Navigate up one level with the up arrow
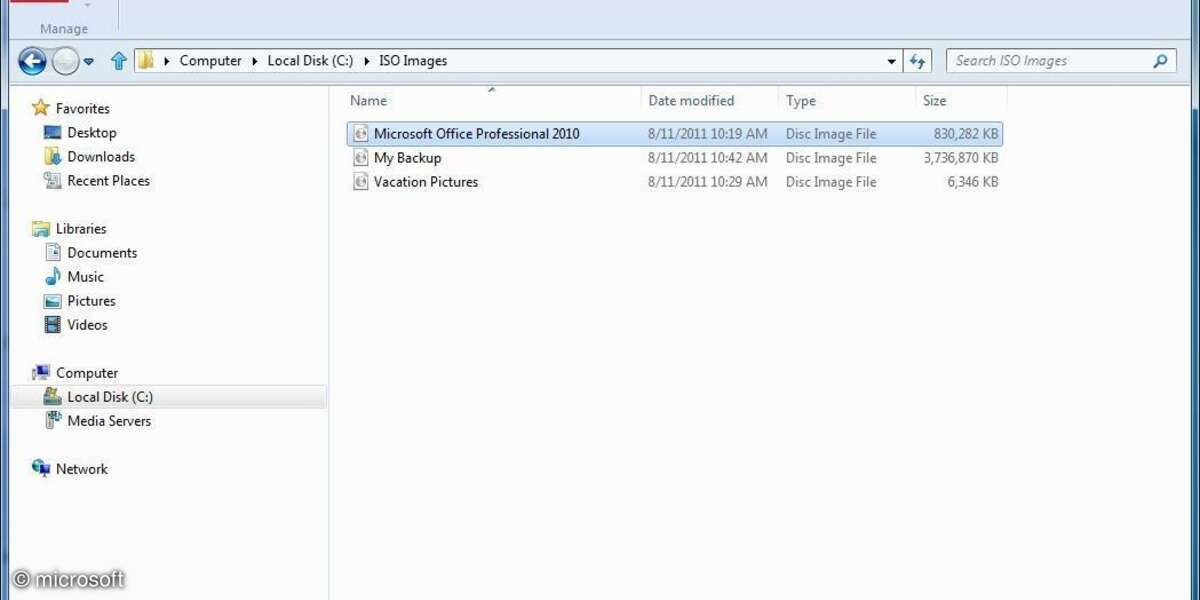This screenshot has height=600, width=1200. [118, 60]
